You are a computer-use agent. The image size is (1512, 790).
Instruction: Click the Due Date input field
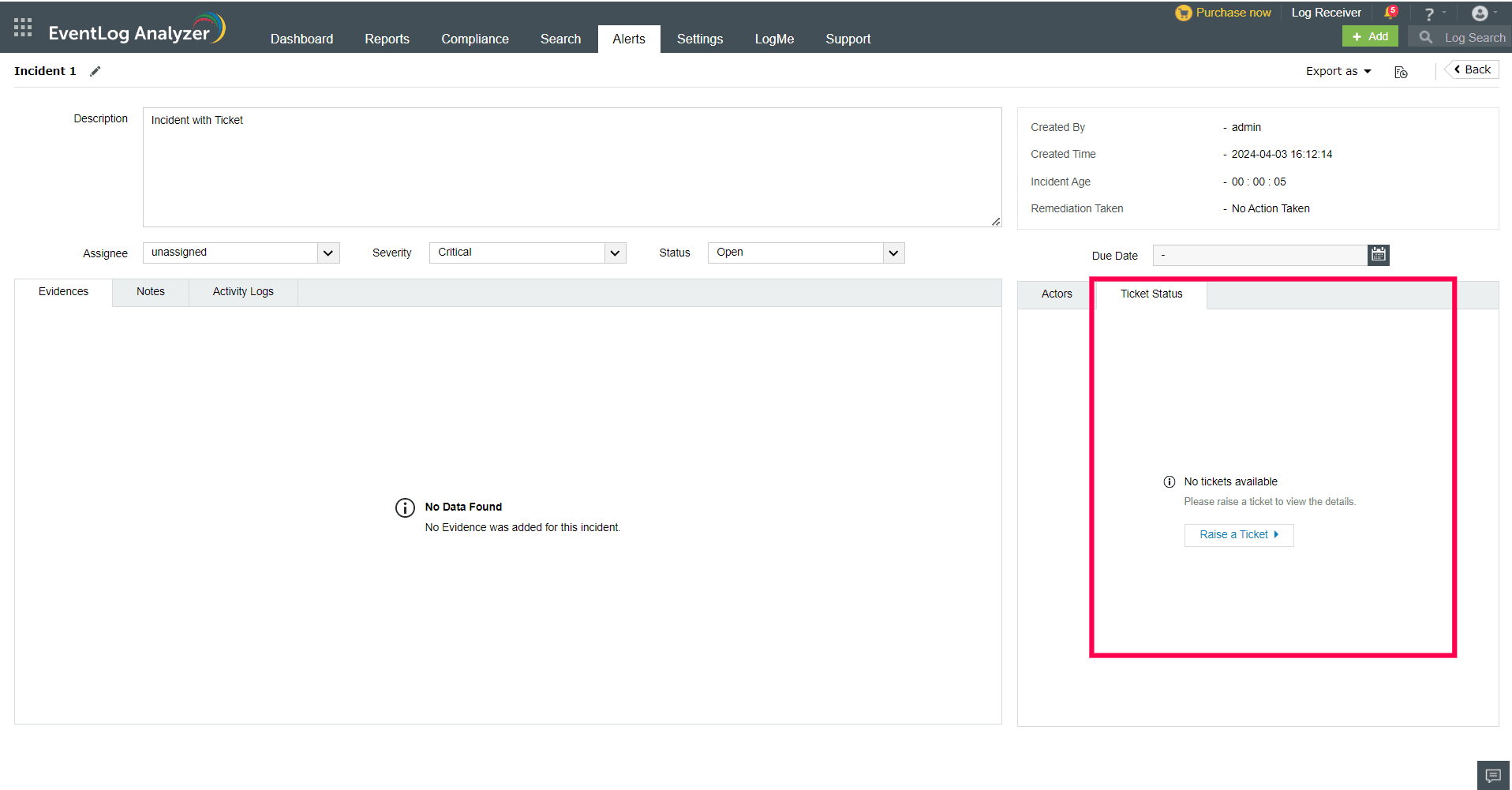(1260, 255)
